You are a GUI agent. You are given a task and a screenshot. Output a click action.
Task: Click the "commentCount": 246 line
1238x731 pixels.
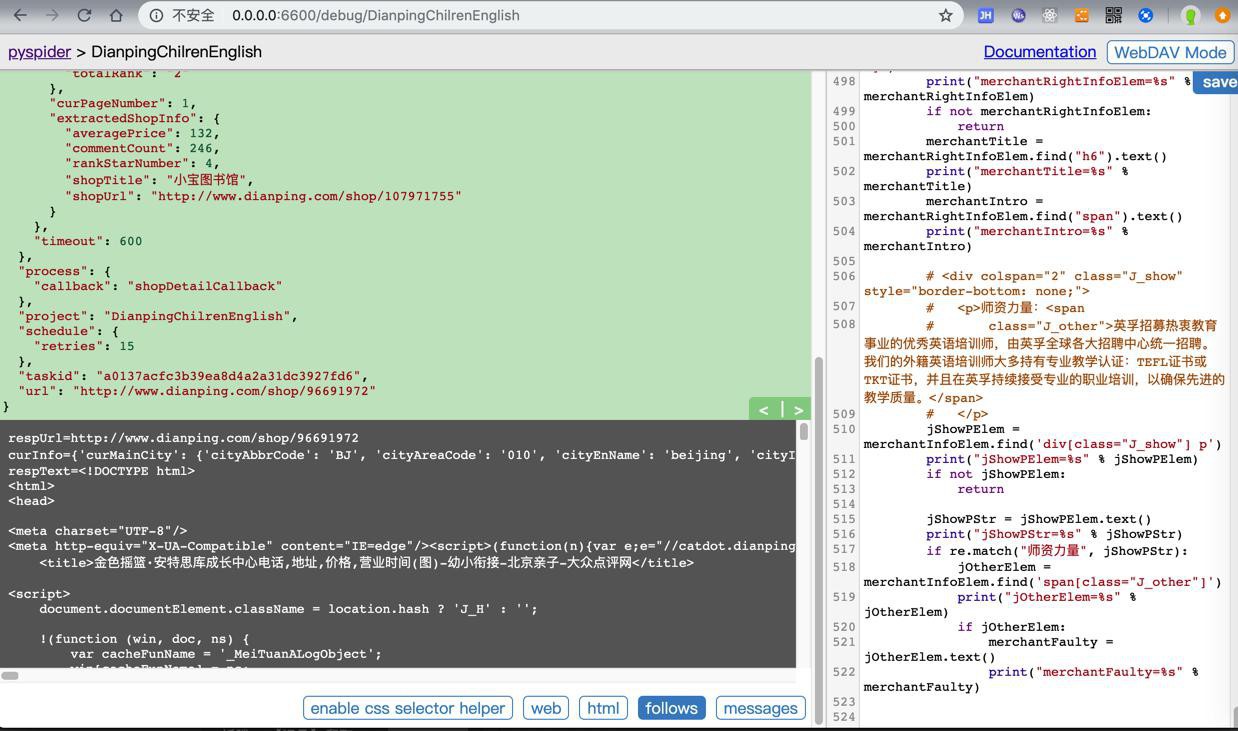point(142,148)
